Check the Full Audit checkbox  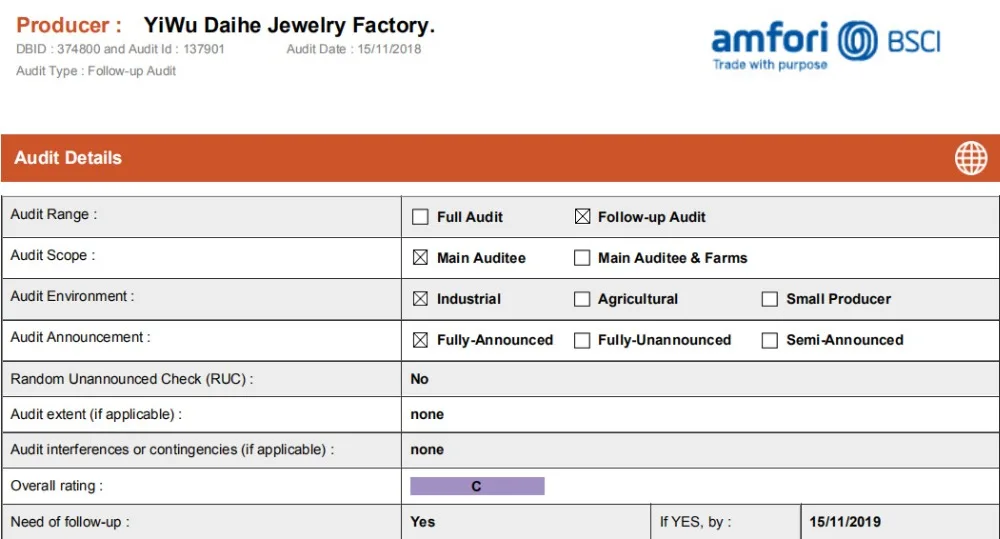coord(420,217)
